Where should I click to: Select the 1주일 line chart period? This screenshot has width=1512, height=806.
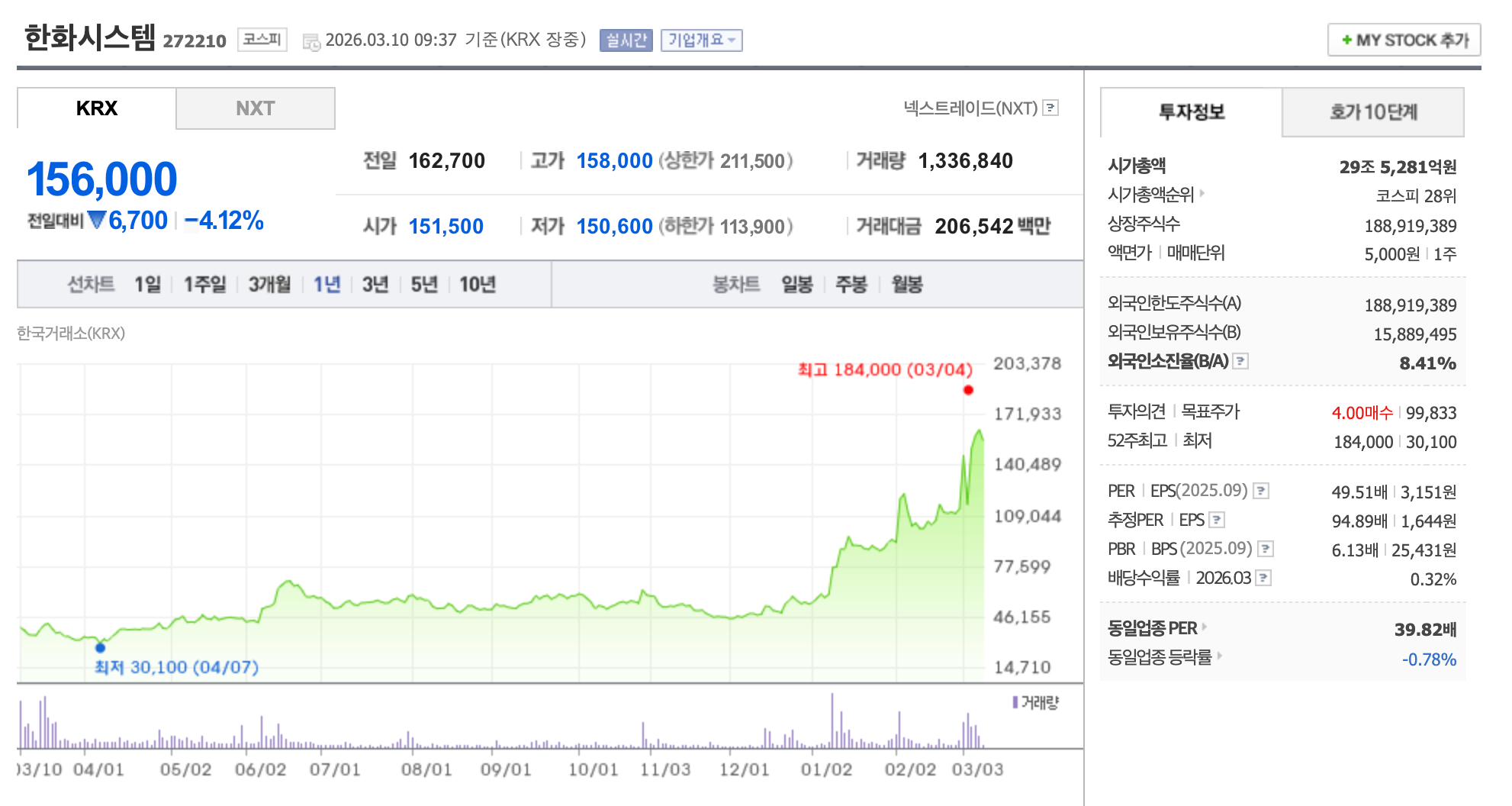[204, 285]
